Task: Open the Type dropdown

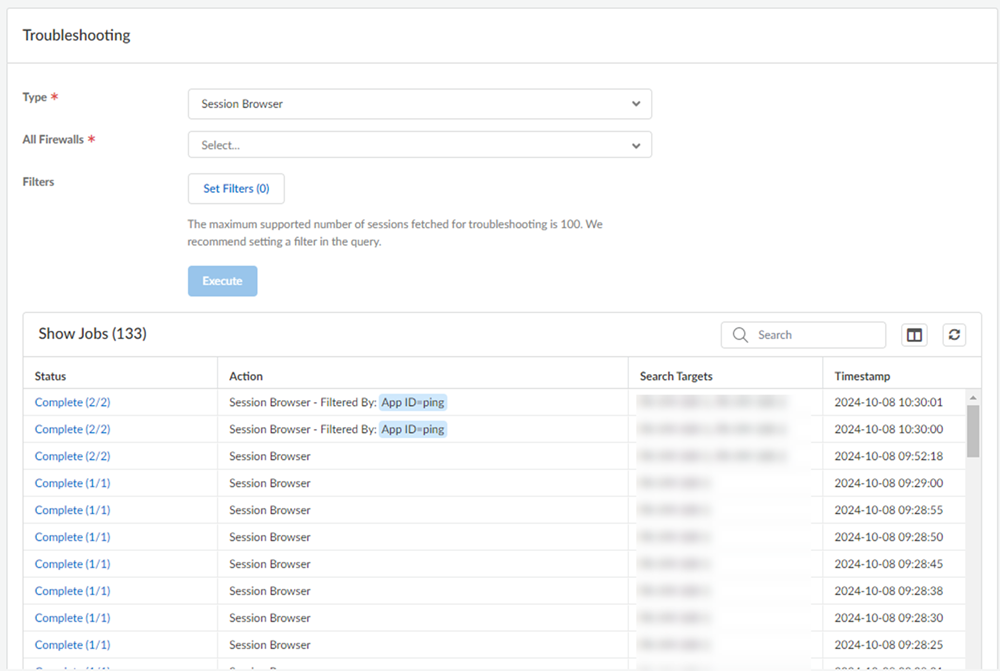Action: coord(420,103)
